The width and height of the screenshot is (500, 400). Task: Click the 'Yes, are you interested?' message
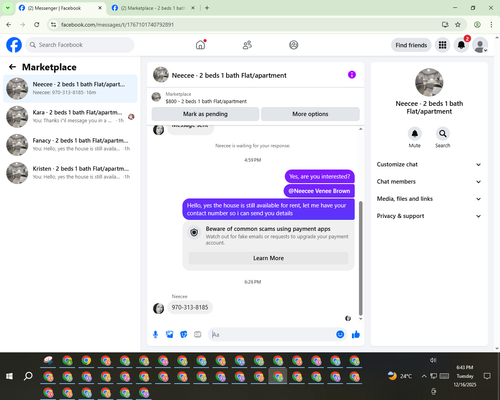point(320,176)
